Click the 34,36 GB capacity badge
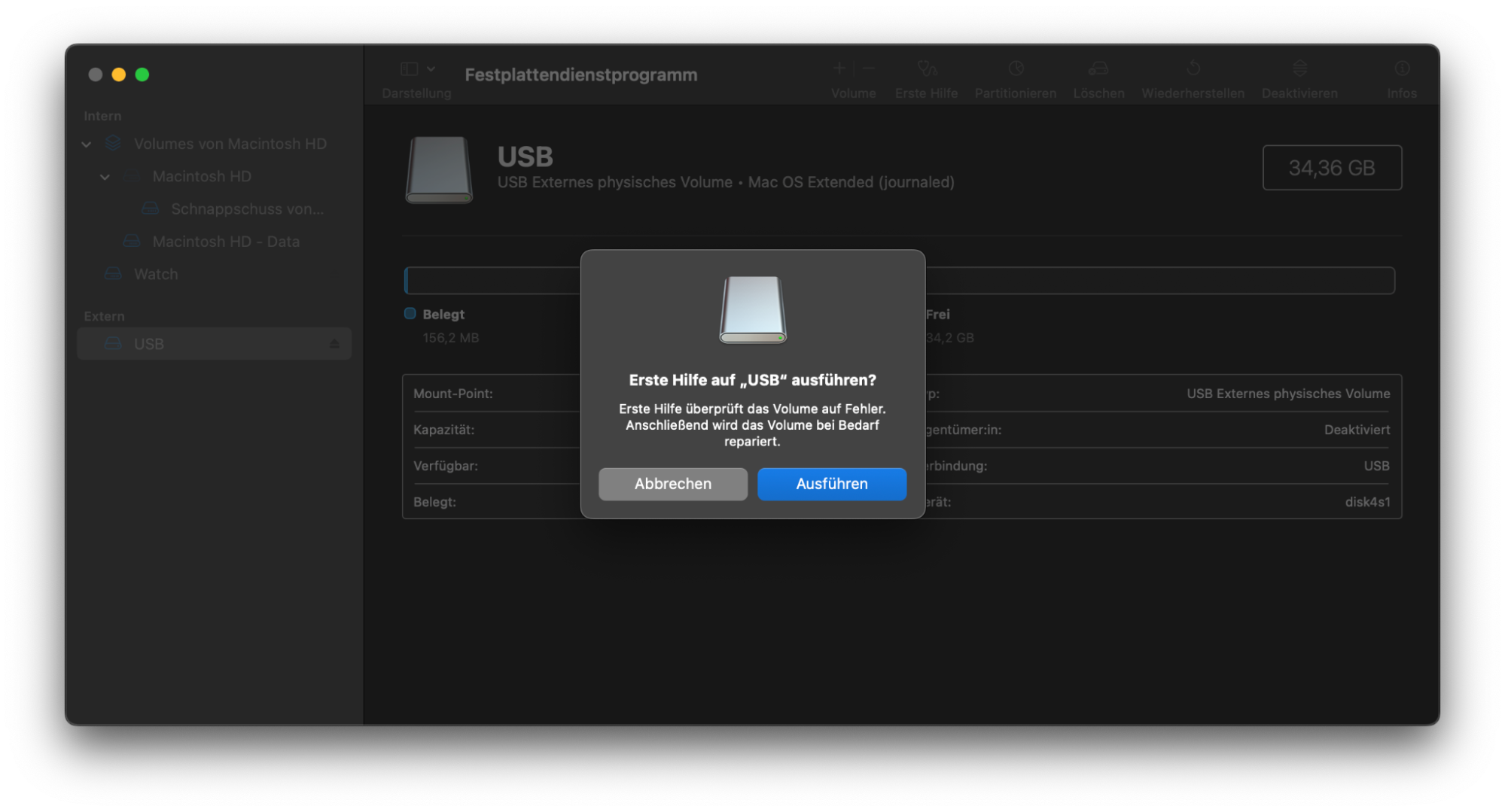This screenshot has height=812, width=1505. pyautogui.click(x=1332, y=168)
